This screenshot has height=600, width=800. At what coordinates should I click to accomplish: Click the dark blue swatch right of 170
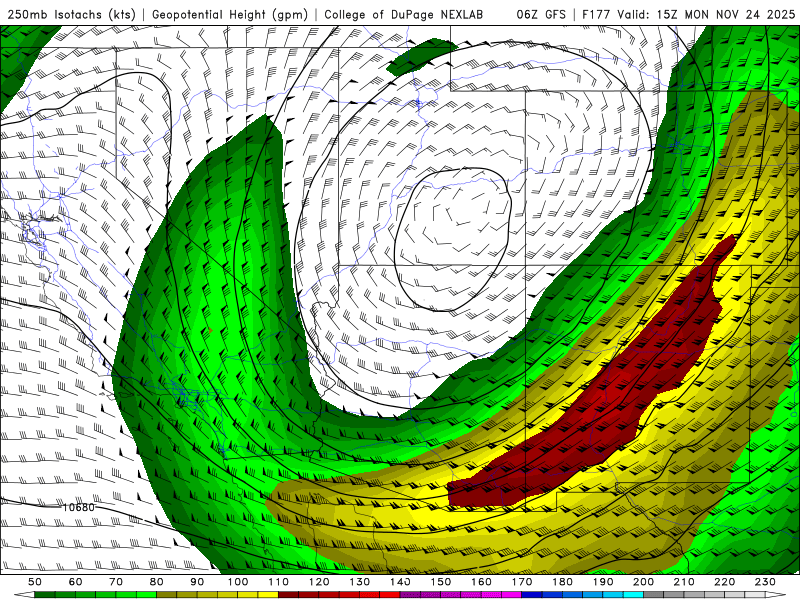tap(532, 595)
